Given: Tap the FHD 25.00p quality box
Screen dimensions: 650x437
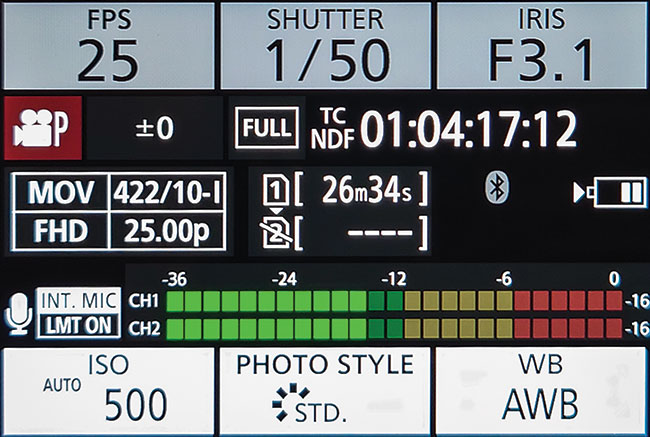Looking at the screenshot, I should tap(119, 231).
